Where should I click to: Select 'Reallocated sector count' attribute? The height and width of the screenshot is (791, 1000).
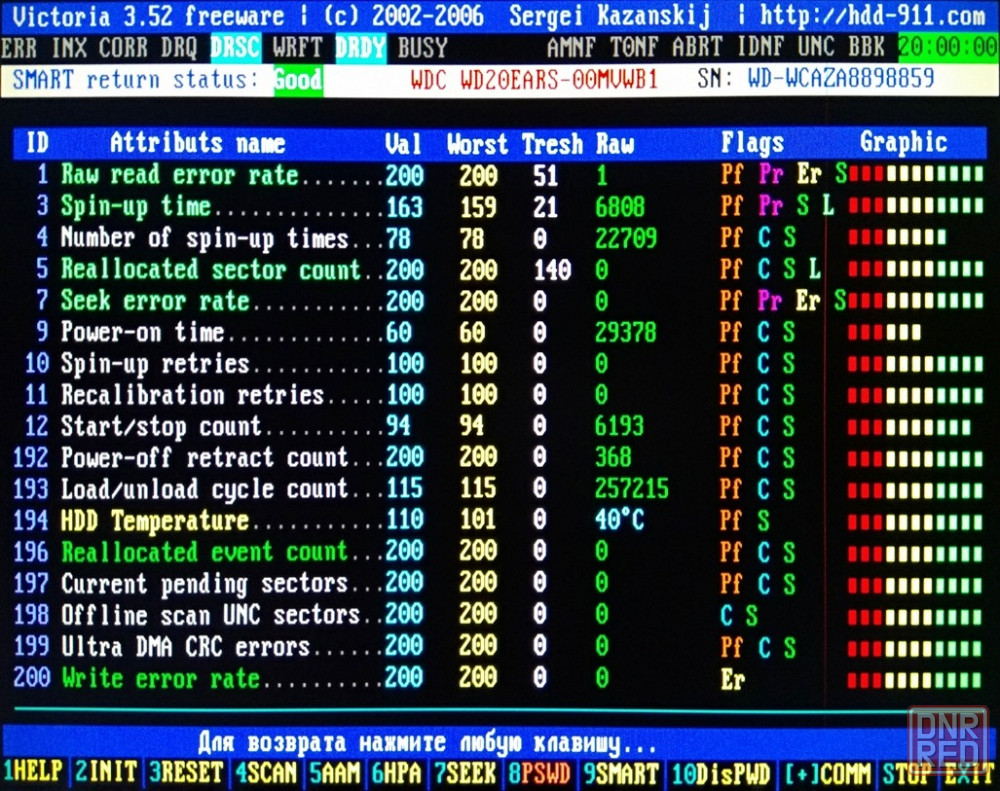[x=499, y=269]
